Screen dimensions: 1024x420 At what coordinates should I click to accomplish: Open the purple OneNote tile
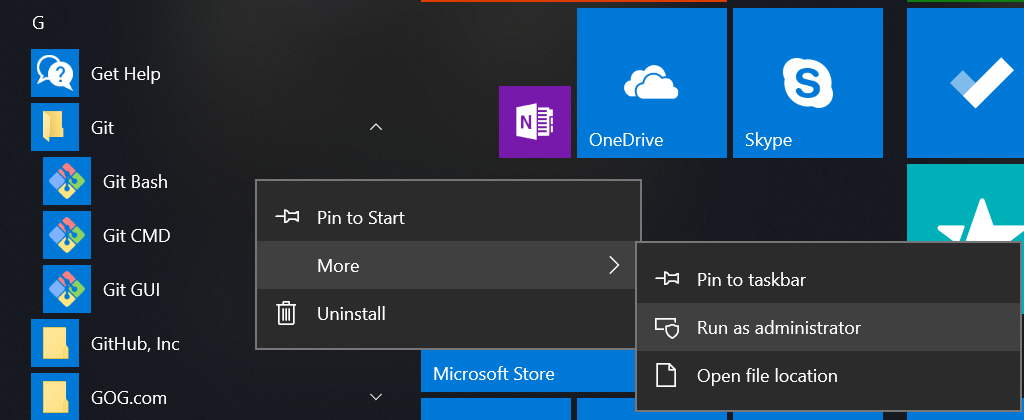535,122
